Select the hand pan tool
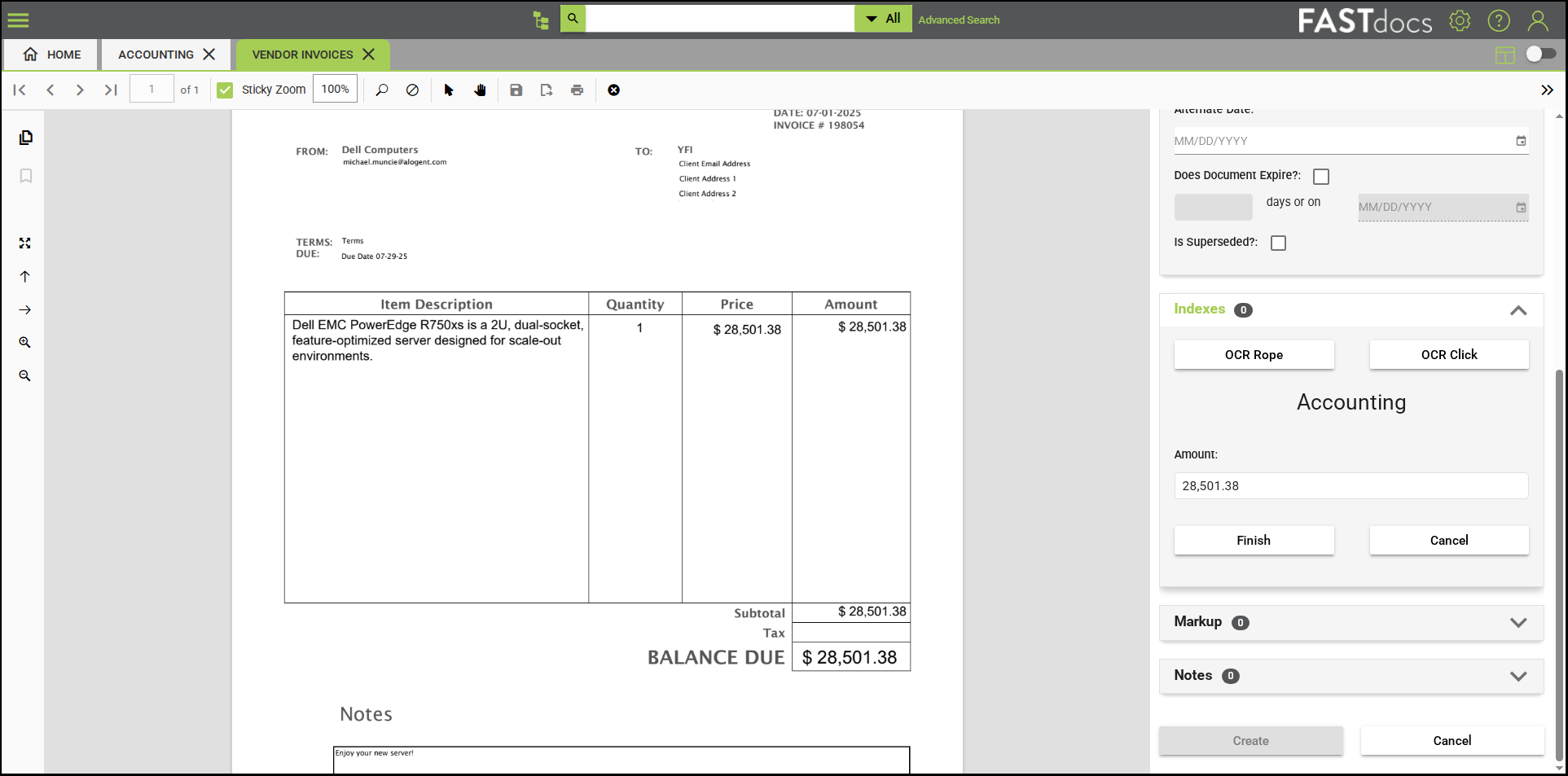 pos(481,90)
